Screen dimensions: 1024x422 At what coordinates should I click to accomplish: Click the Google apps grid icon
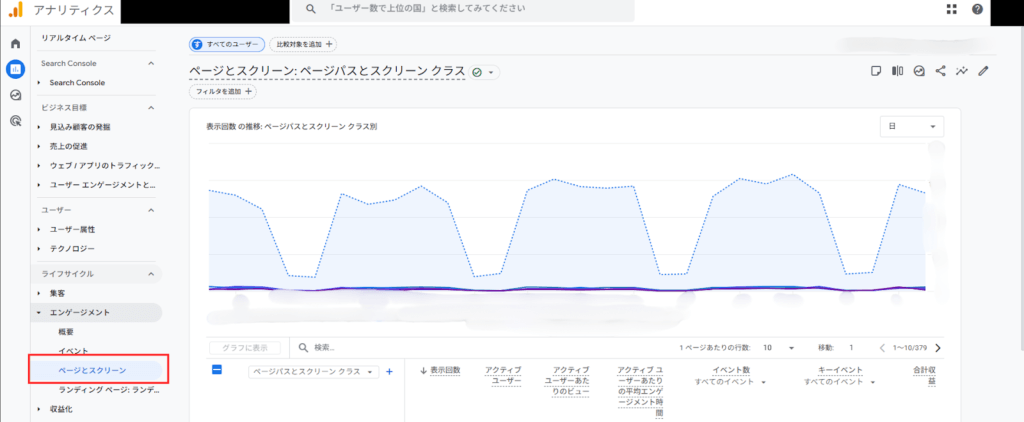951,9
